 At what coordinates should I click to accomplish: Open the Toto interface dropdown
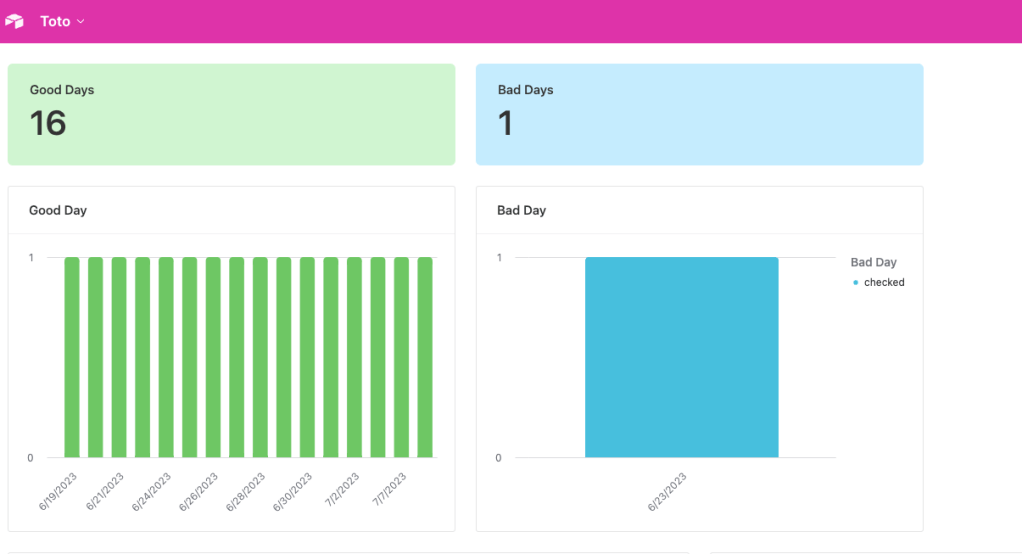pyautogui.click(x=62, y=21)
